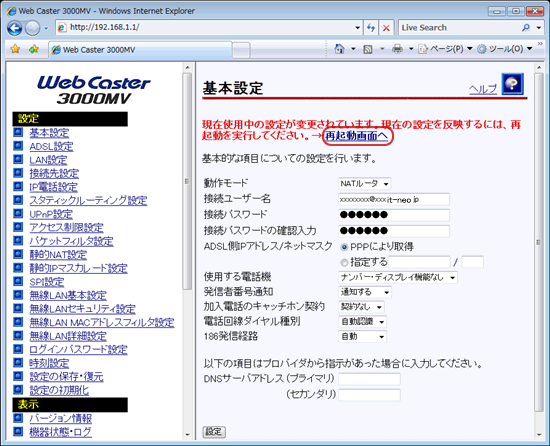Open the 無線LANセキュリティ設定 link

click(82, 309)
